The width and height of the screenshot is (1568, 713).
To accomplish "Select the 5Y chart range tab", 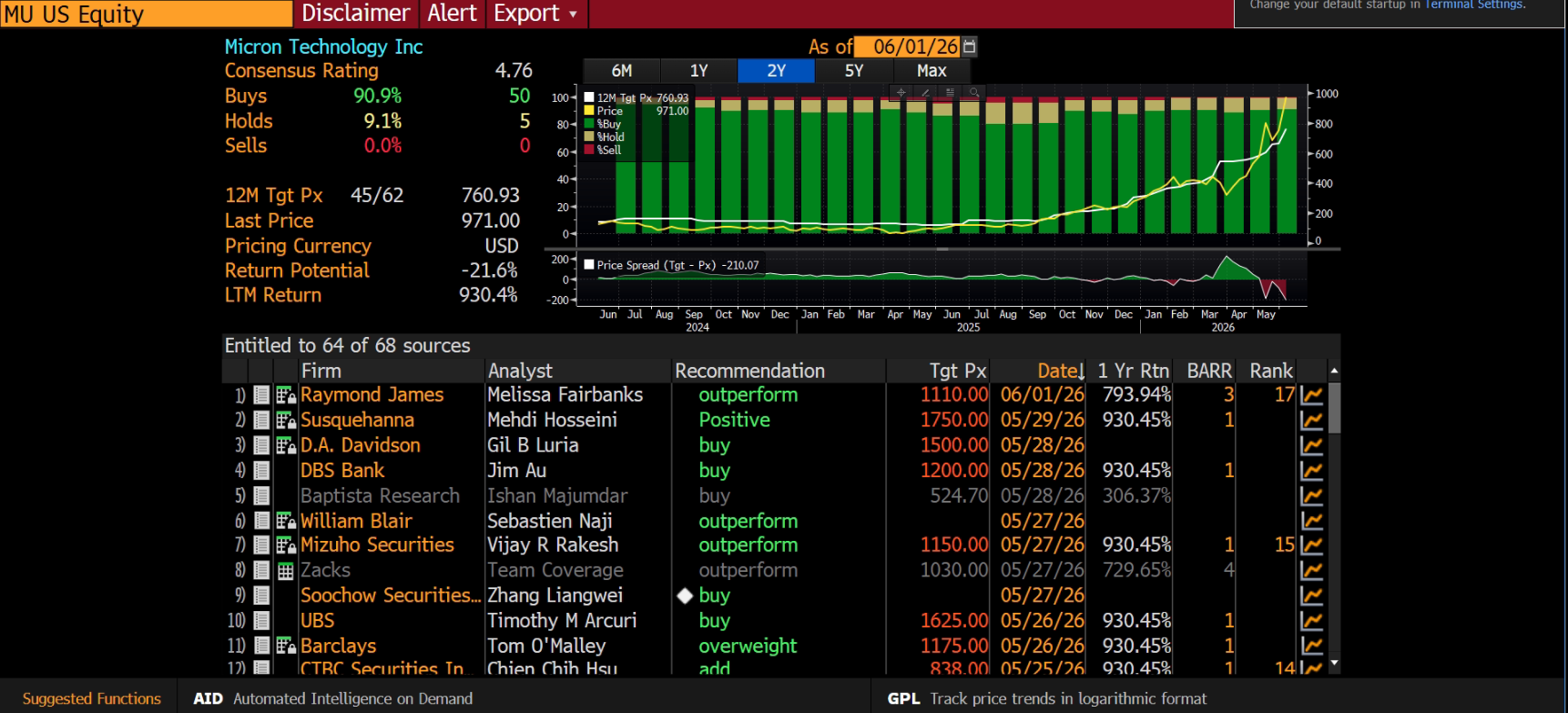I will 854,71.
